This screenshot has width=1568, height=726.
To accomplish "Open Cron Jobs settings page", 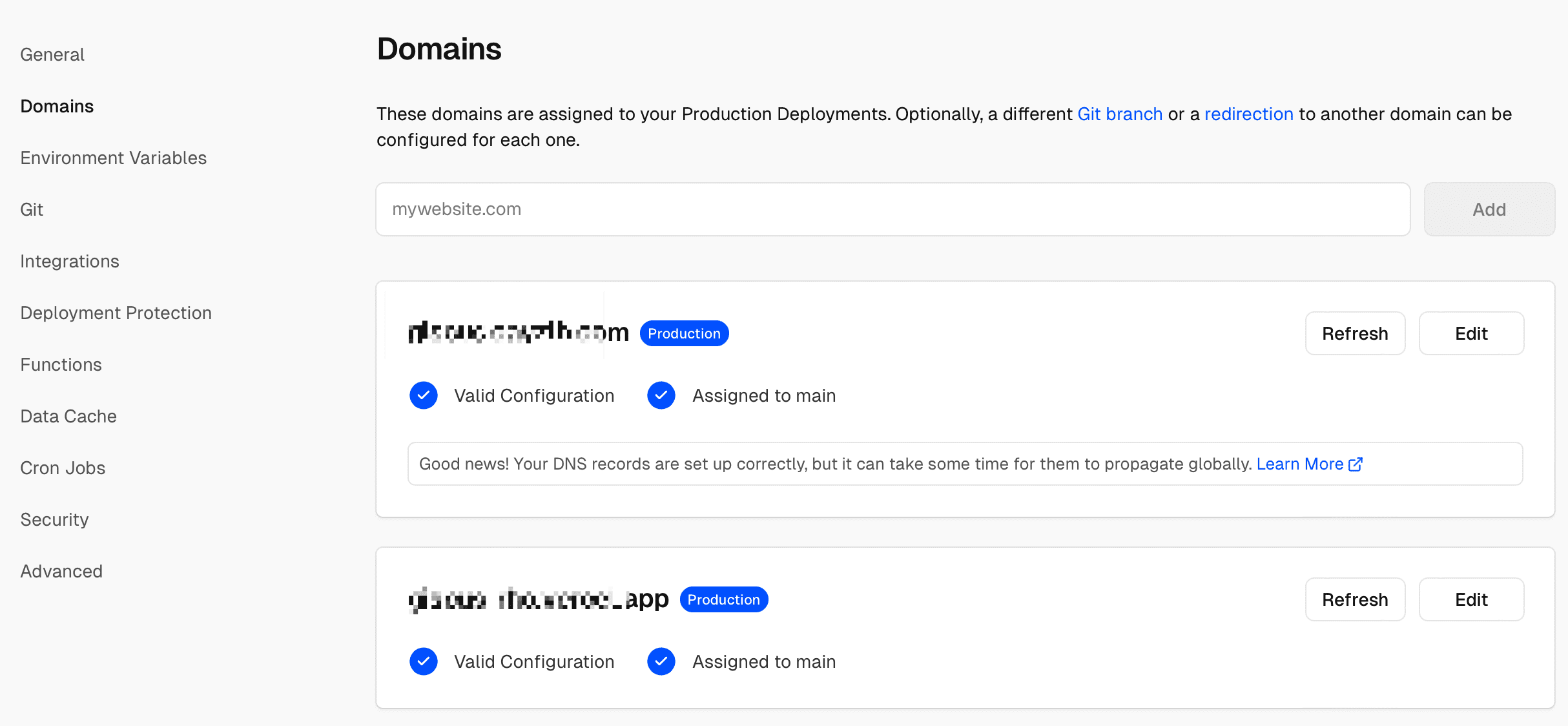I will pos(63,468).
